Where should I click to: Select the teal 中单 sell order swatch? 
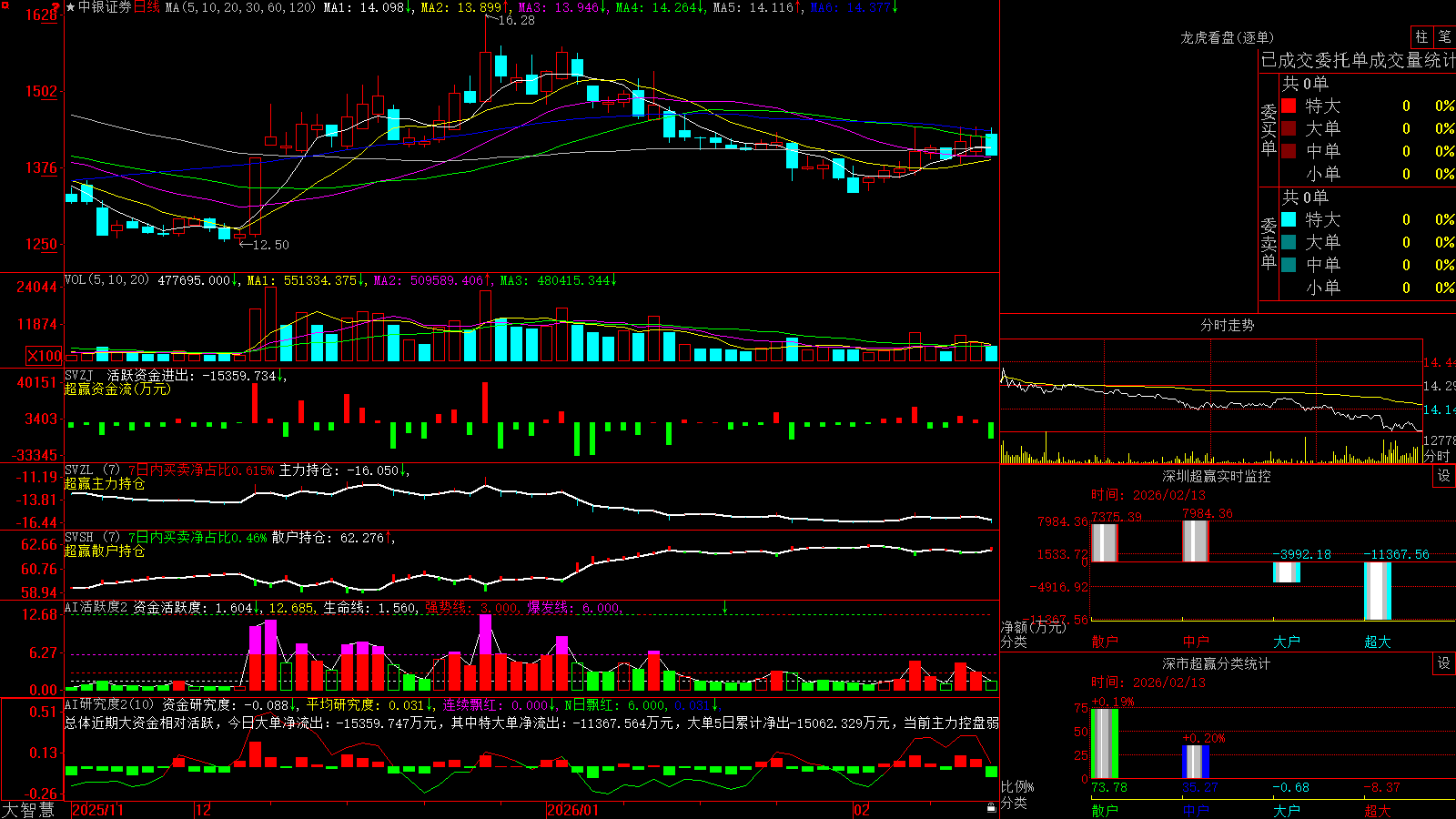click(1289, 265)
